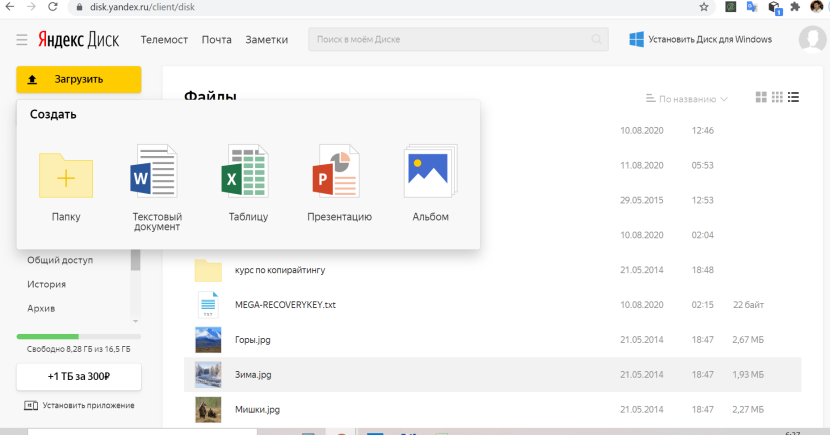
Task: Click the storage usage progress bar
Action: pyautogui.click(x=79, y=336)
